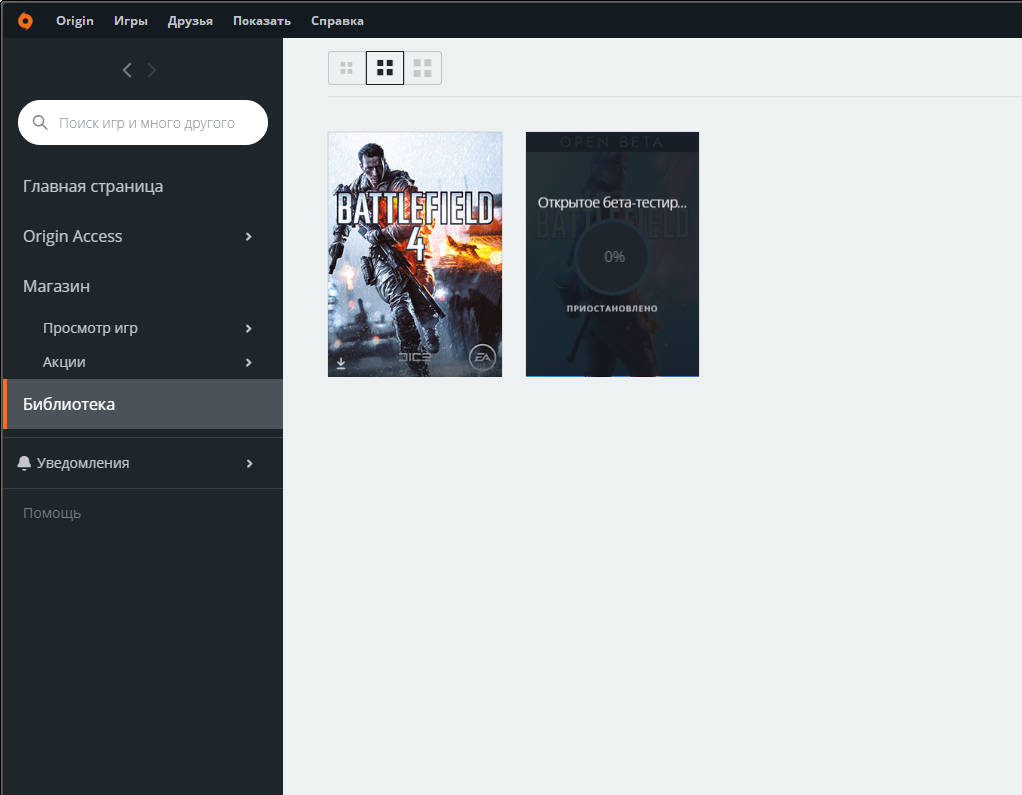Open the Показать menu
The image size is (1022, 795).
pos(262,21)
